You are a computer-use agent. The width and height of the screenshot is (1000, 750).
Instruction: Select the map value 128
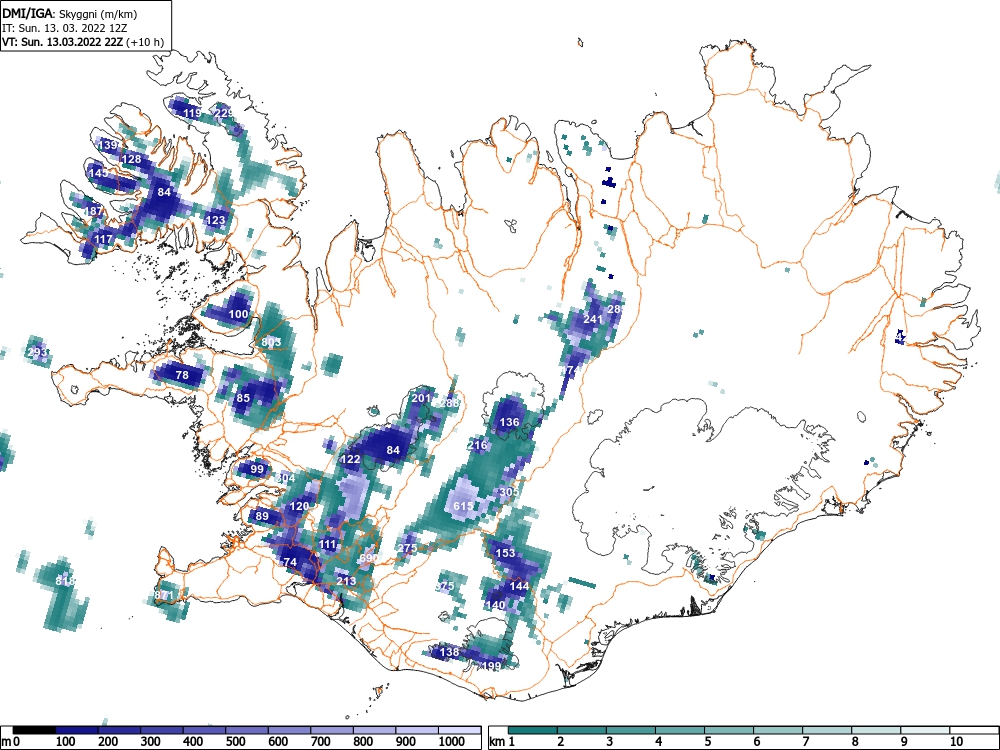tap(131, 159)
